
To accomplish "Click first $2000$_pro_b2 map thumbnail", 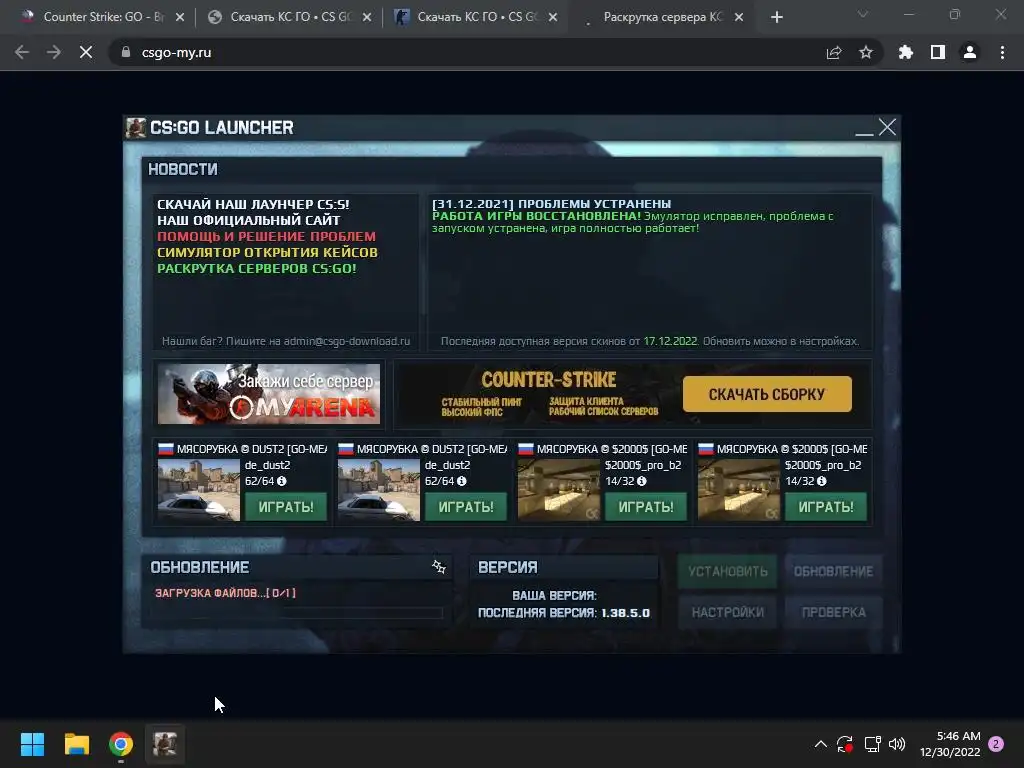I will tap(558, 490).
